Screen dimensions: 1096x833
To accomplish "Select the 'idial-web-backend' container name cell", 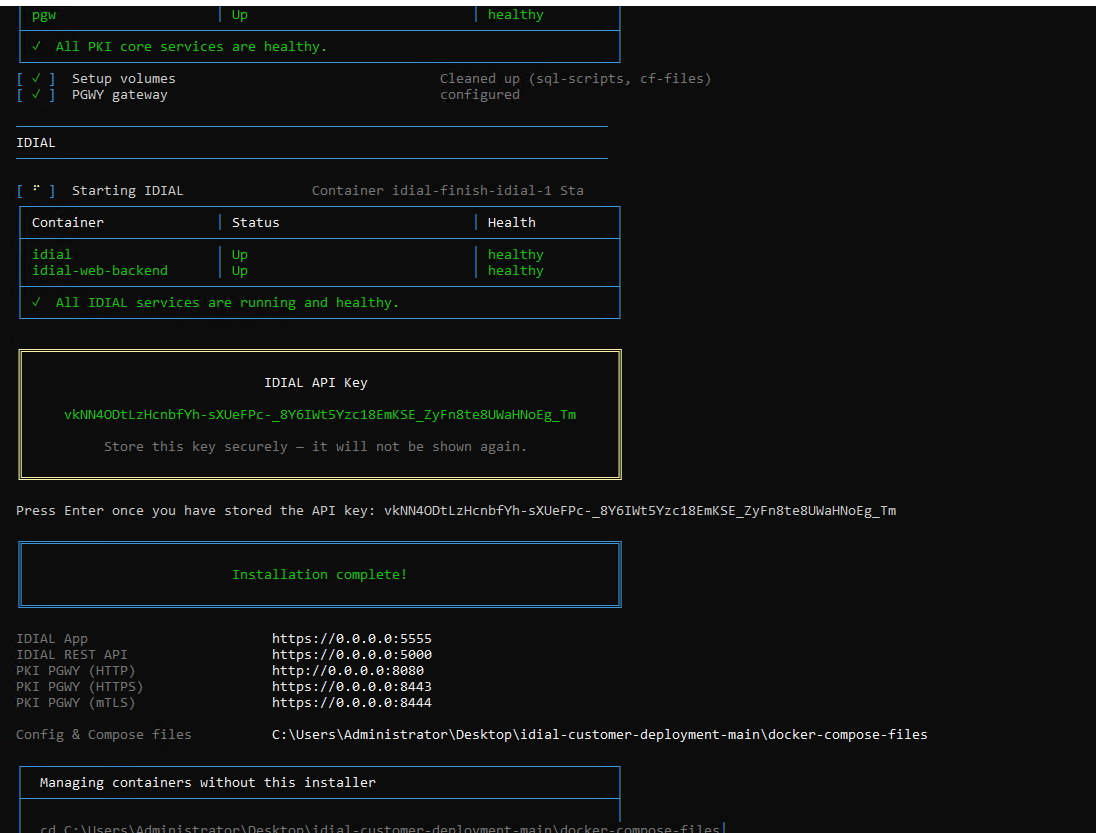I will click(100, 270).
